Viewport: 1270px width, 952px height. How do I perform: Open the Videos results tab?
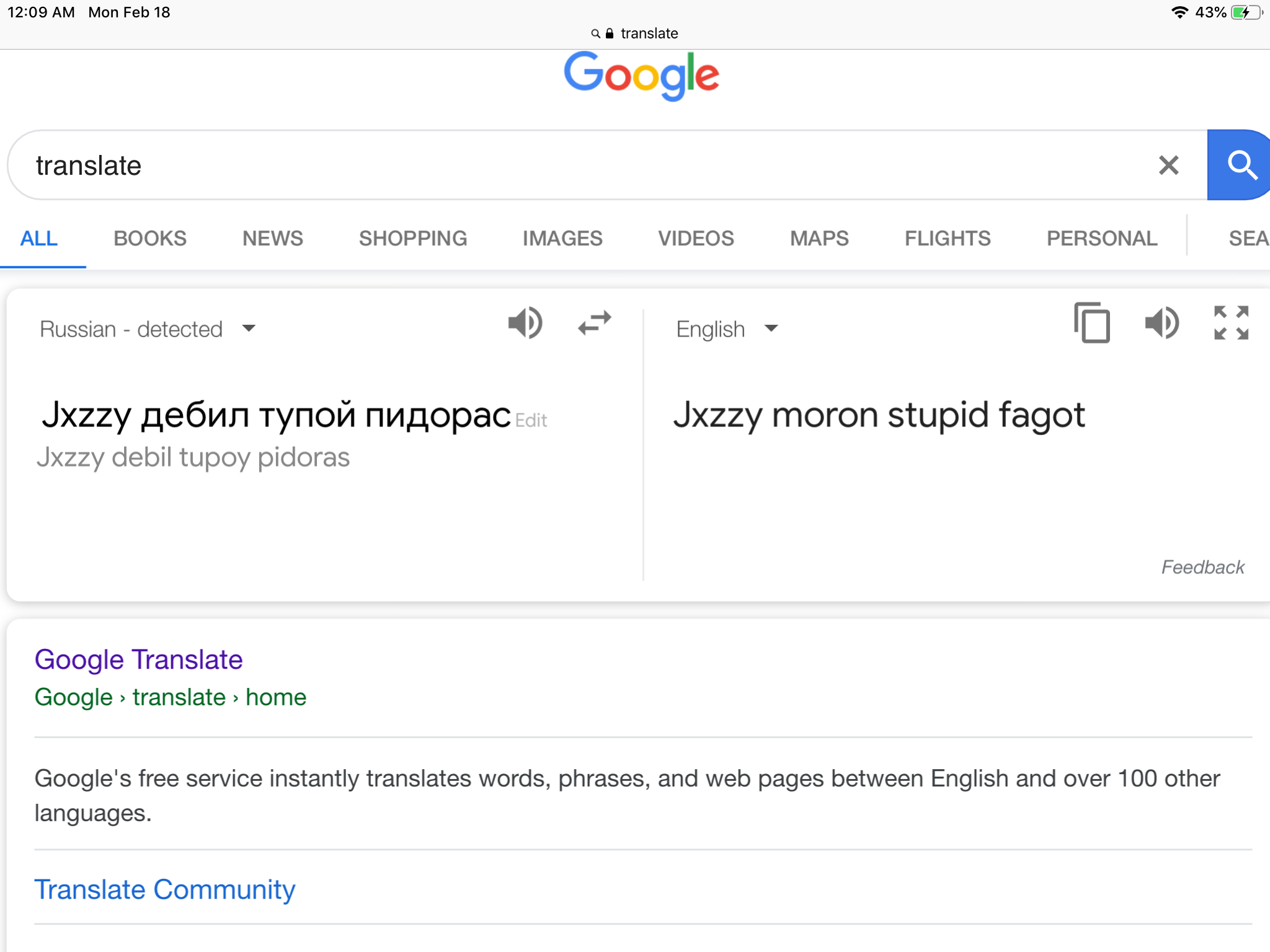[696, 239]
